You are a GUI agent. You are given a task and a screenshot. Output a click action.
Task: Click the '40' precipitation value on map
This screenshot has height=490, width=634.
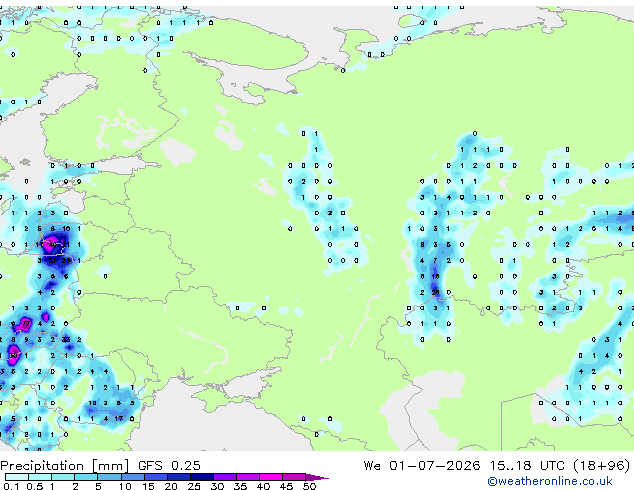[x=53, y=244]
